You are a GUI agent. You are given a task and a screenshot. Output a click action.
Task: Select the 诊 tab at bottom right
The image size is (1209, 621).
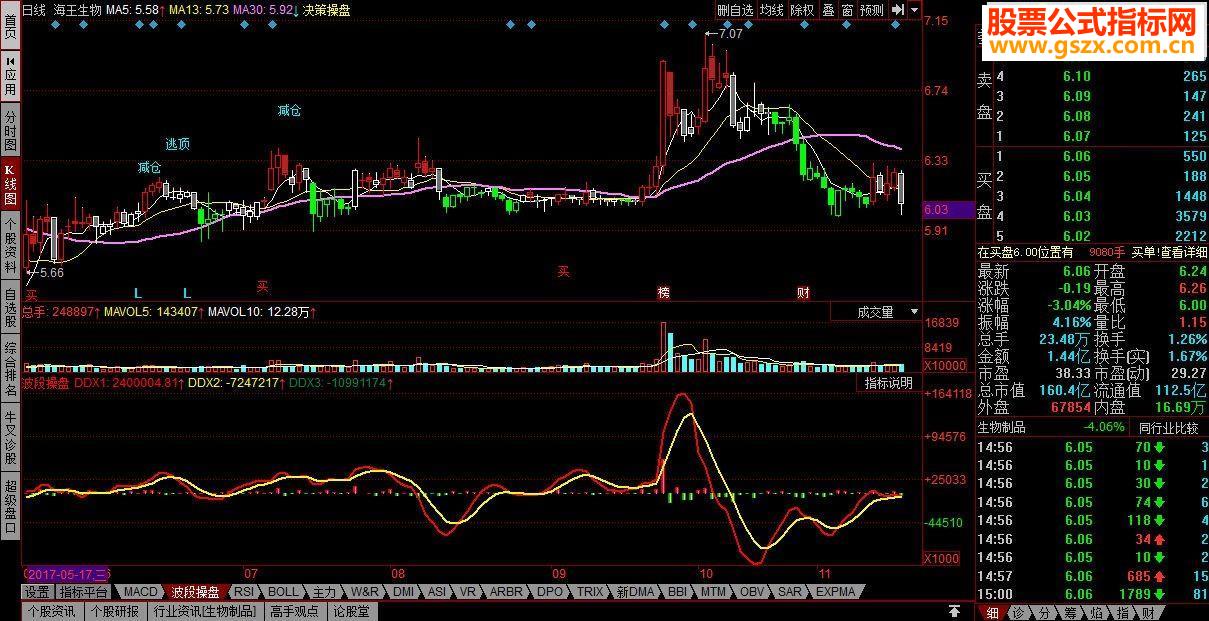(1017, 612)
